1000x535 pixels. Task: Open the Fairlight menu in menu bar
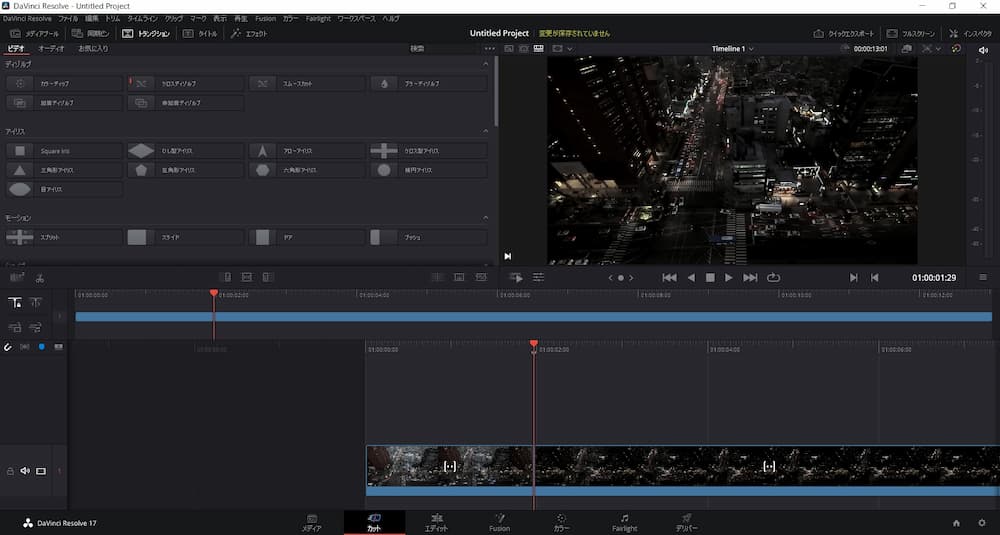pos(318,18)
